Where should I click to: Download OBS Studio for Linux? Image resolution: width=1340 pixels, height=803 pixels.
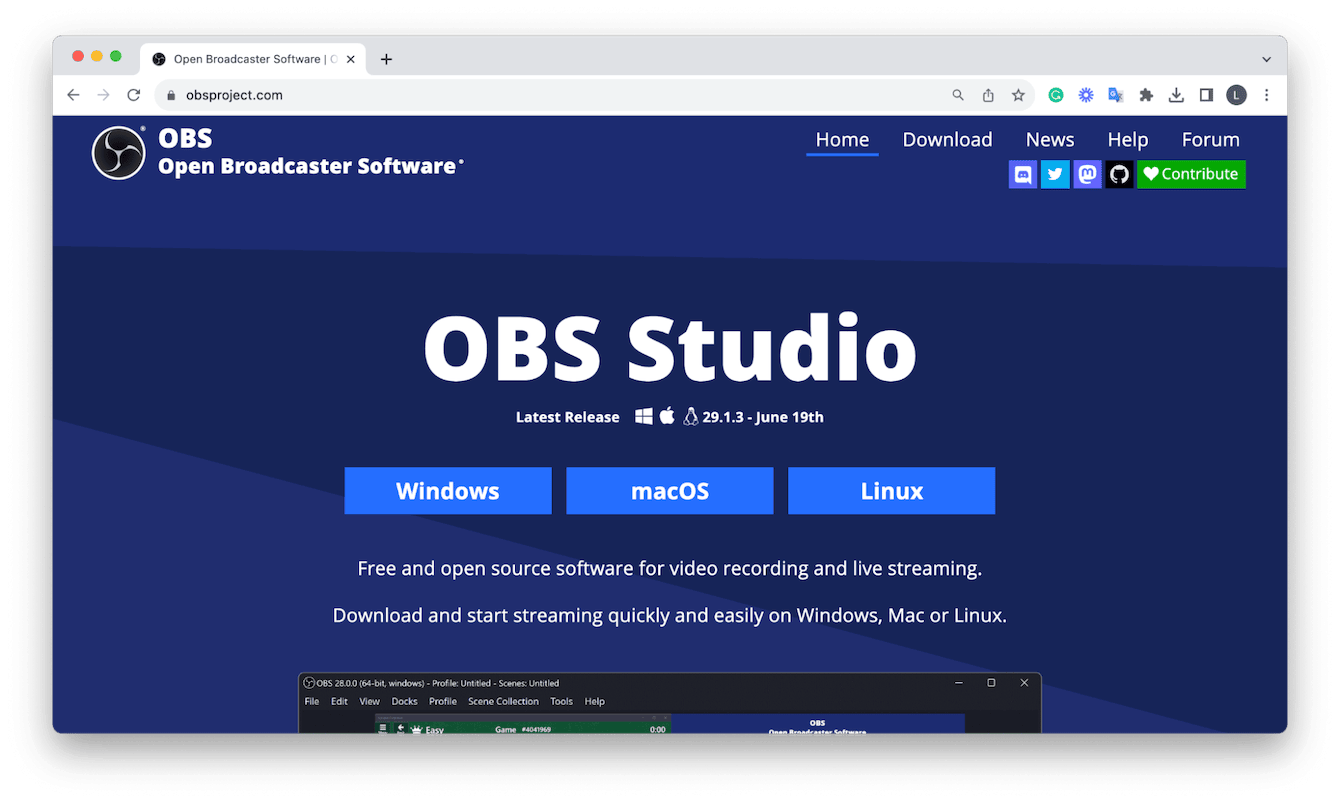pos(892,491)
